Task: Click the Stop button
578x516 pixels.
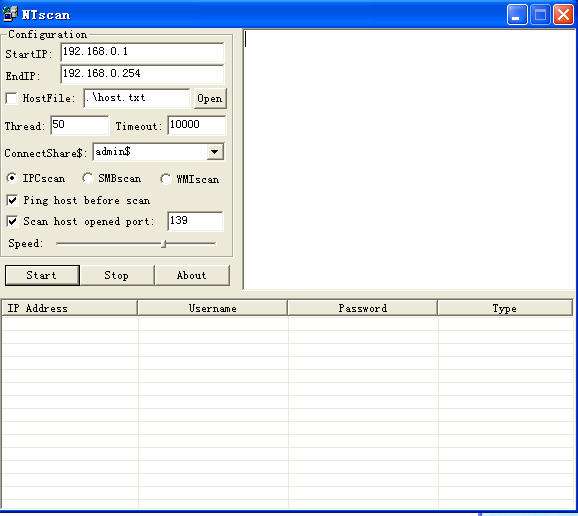Action: click(116, 275)
